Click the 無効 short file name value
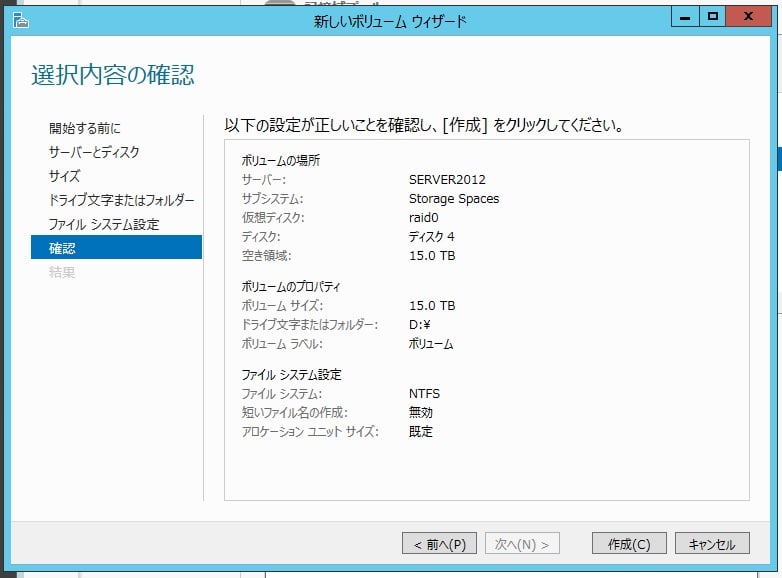 pos(420,412)
